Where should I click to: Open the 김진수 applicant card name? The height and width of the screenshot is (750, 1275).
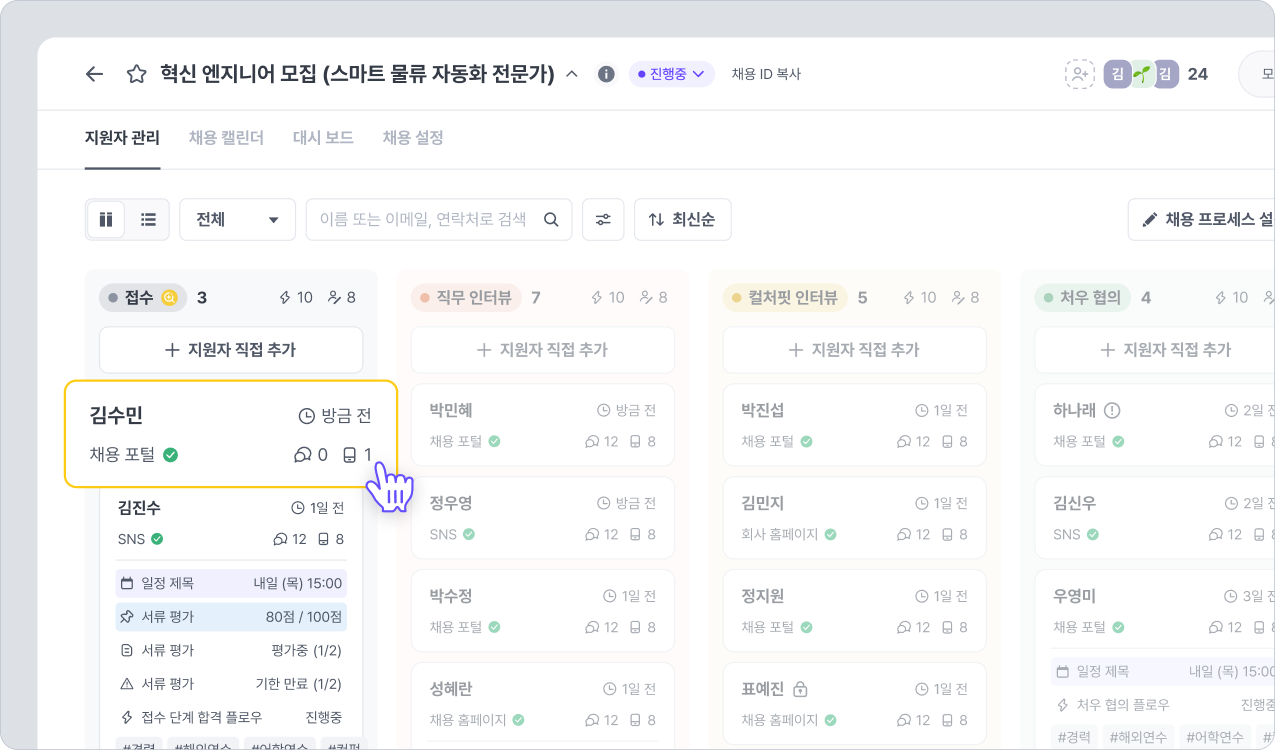tap(139, 508)
